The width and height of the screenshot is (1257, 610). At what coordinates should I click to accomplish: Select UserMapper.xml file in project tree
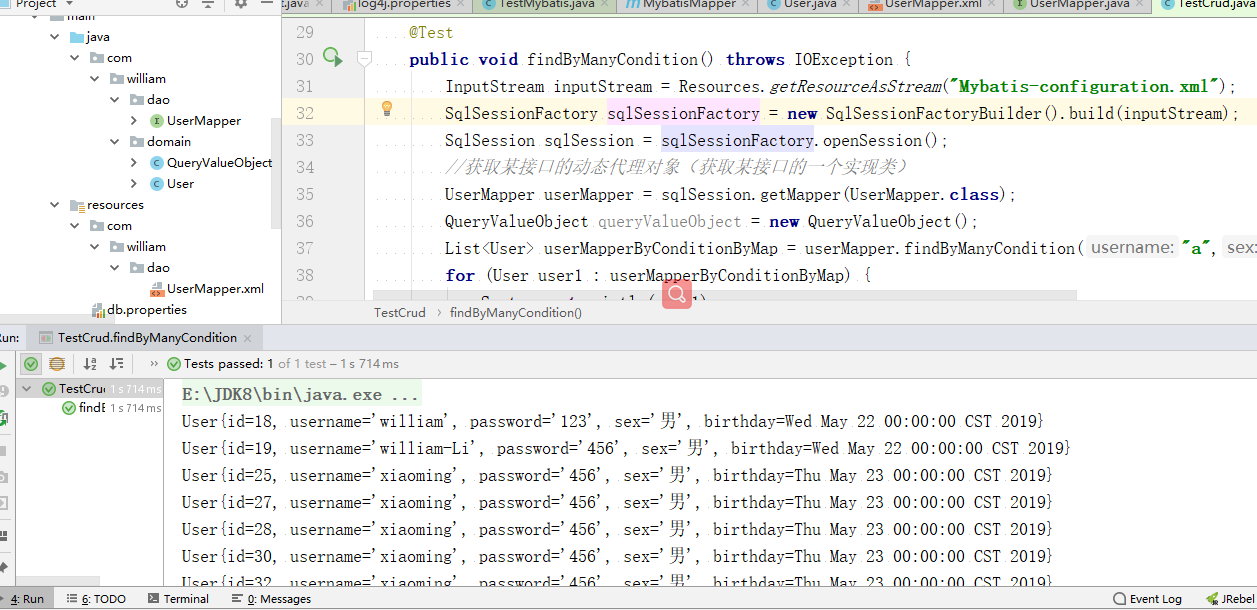coord(207,289)
